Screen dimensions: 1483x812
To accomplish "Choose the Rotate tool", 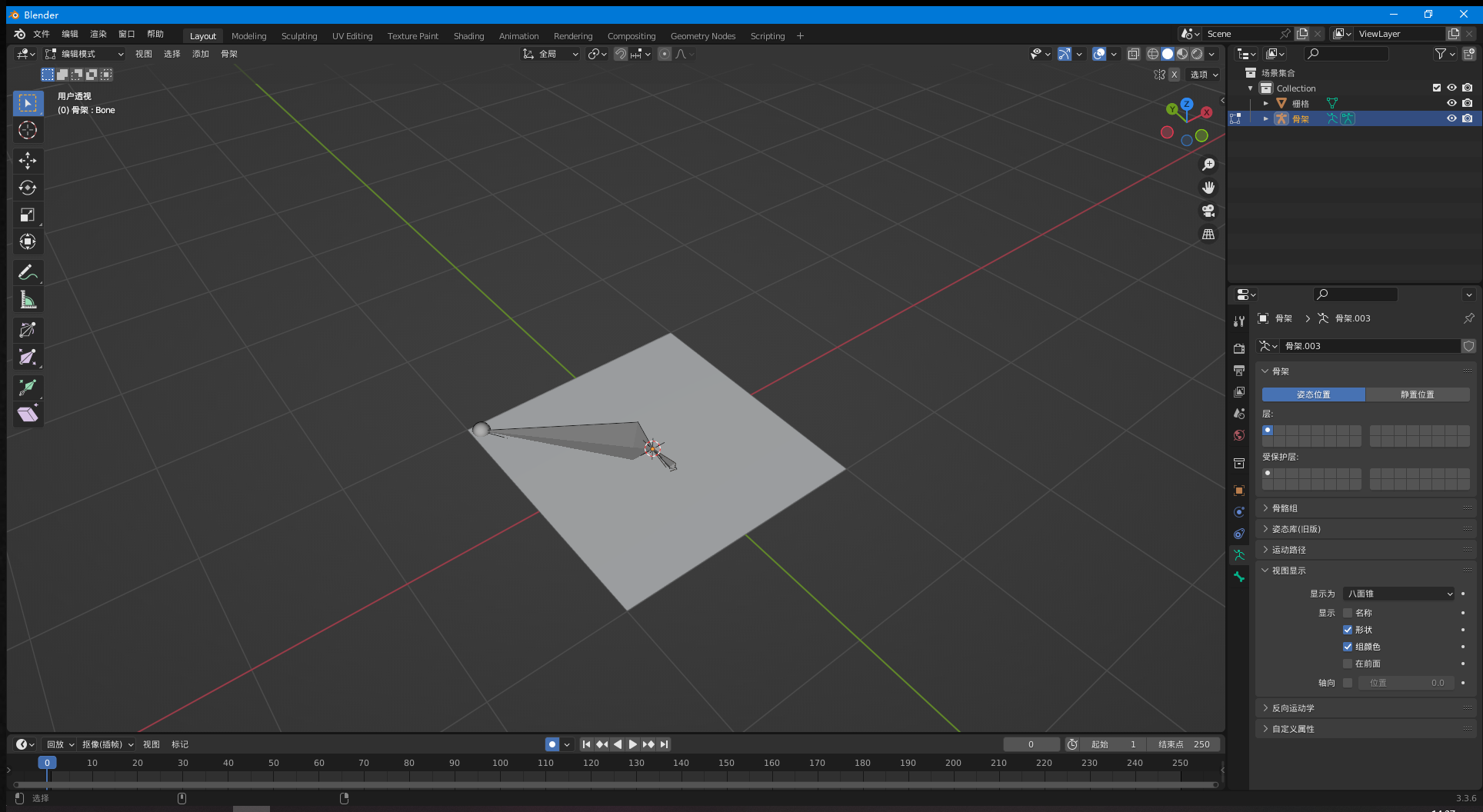I will [28, 188].
